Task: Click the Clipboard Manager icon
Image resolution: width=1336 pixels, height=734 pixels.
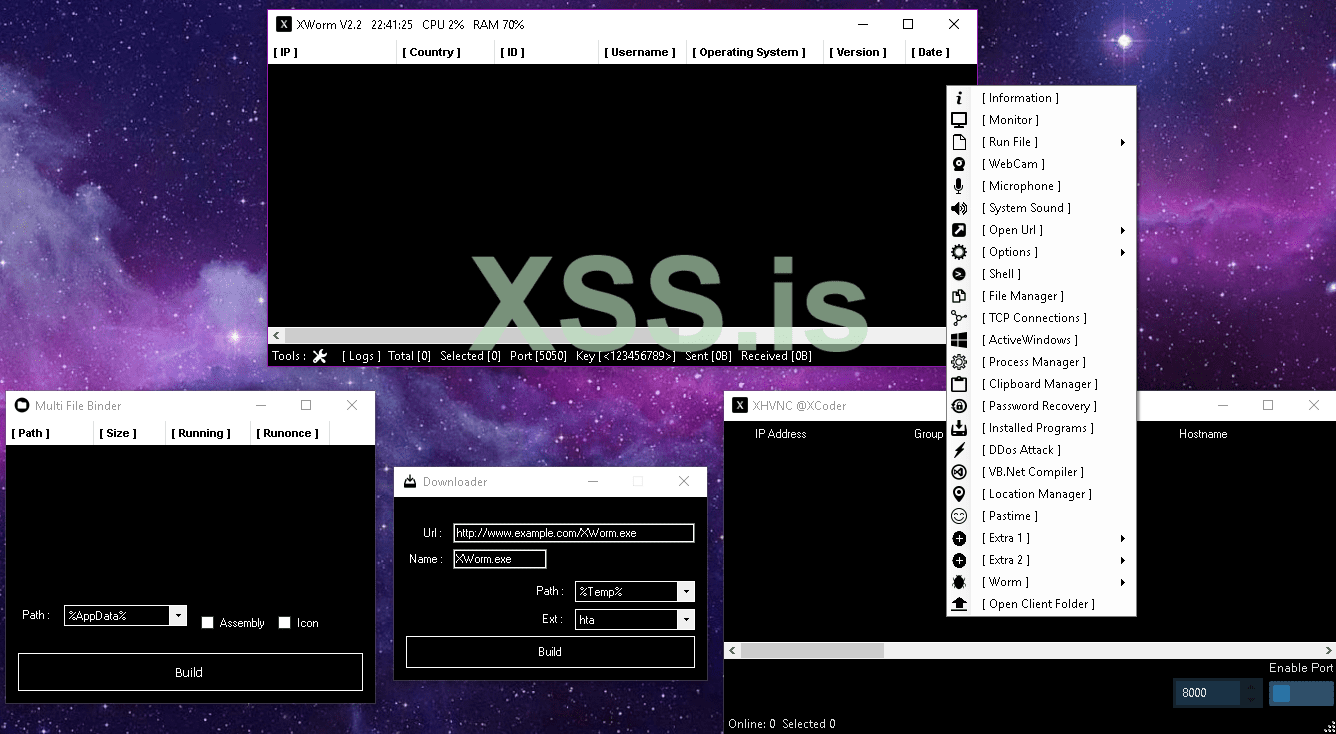Action: (x=959, y=384)
